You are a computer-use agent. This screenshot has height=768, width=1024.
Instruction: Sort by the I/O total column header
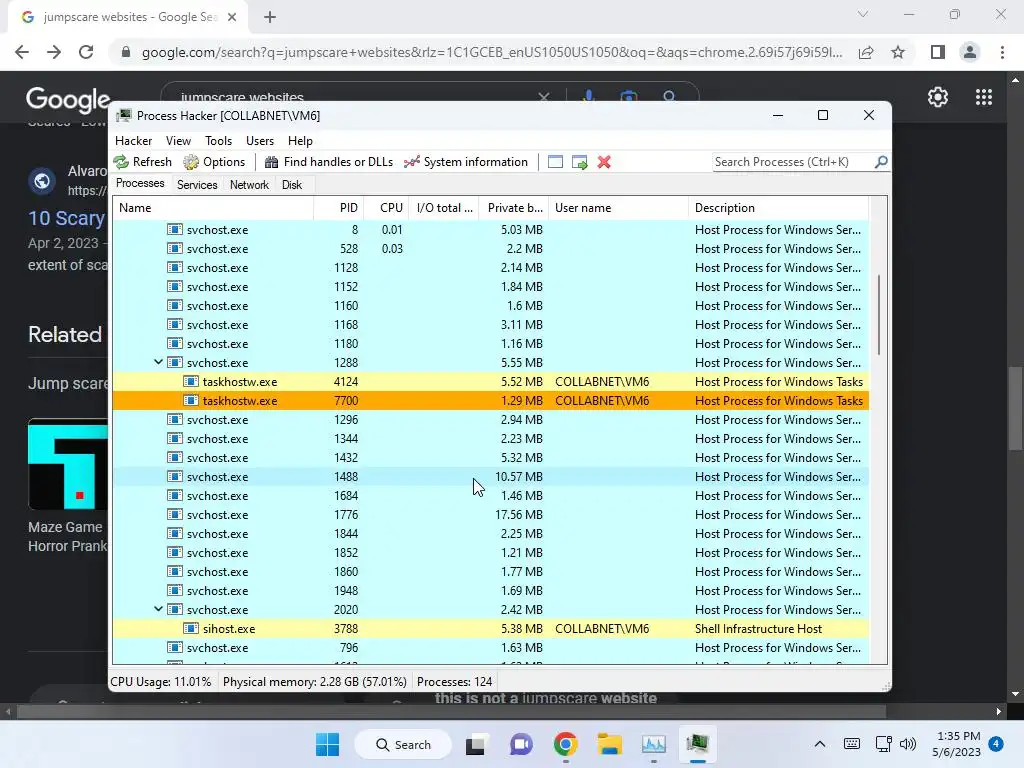coord(444,208)
